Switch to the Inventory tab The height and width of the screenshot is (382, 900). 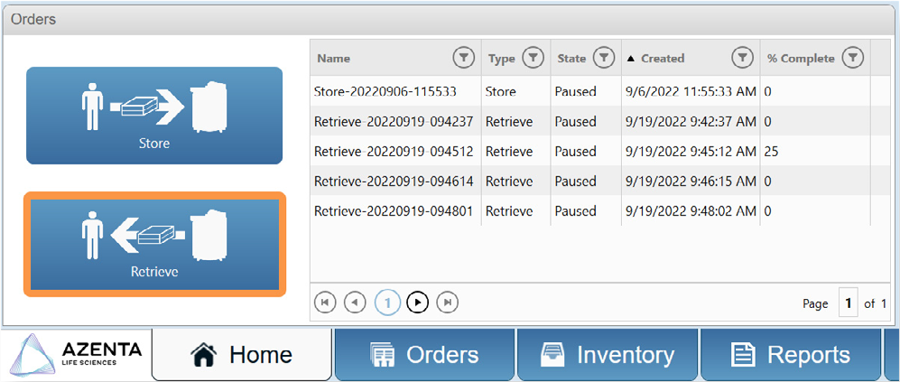pos(608,354)
